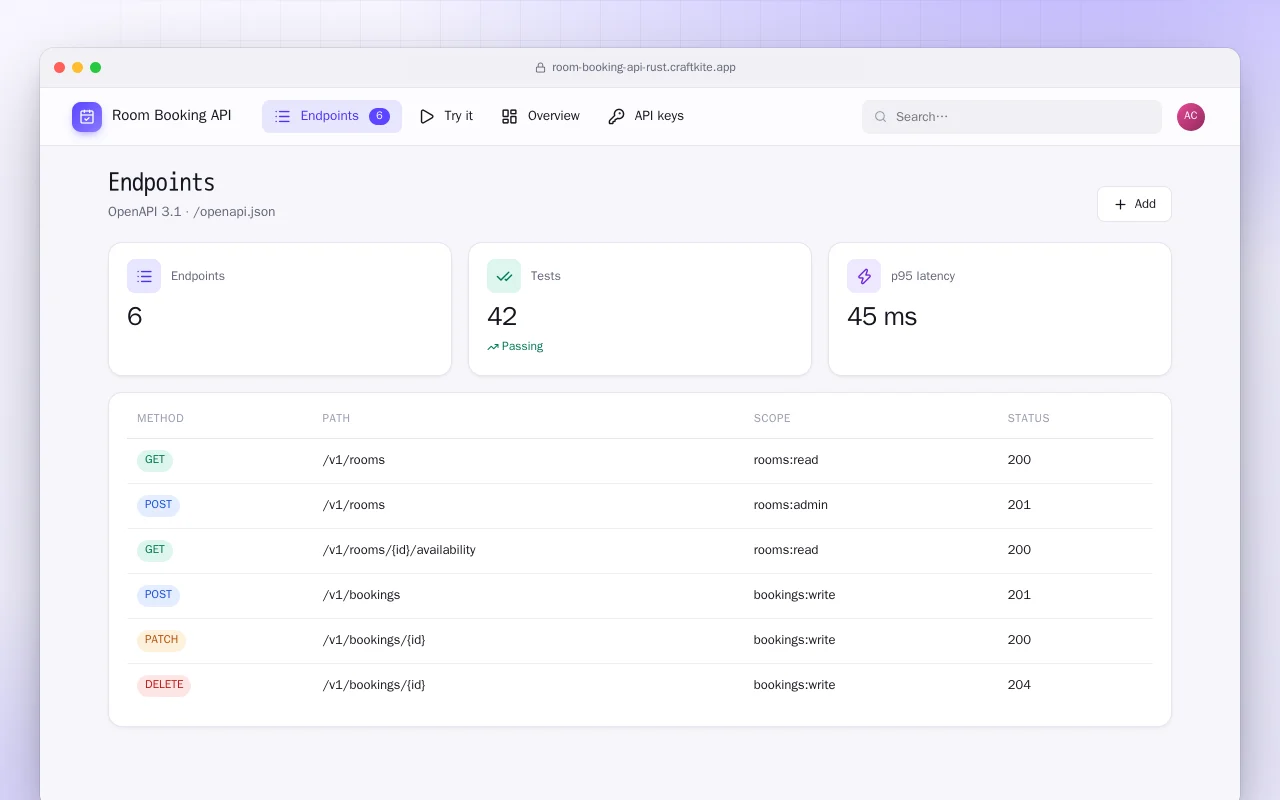Click the 42 tests count
Viewport: 1280px width, 800px height.
[x=502, y=317]
